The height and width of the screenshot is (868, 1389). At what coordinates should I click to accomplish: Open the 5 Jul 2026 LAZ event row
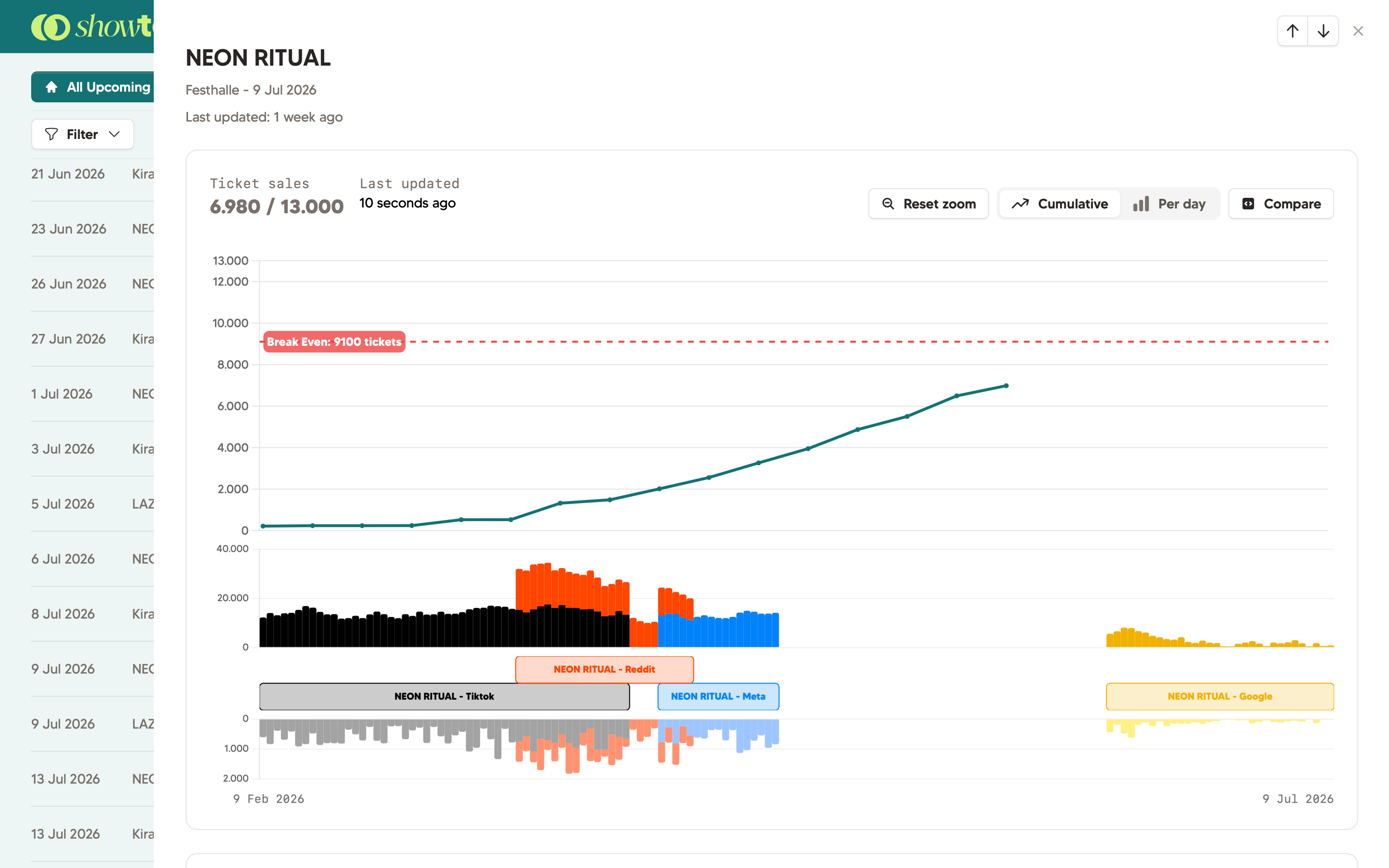tap(92, 504)
